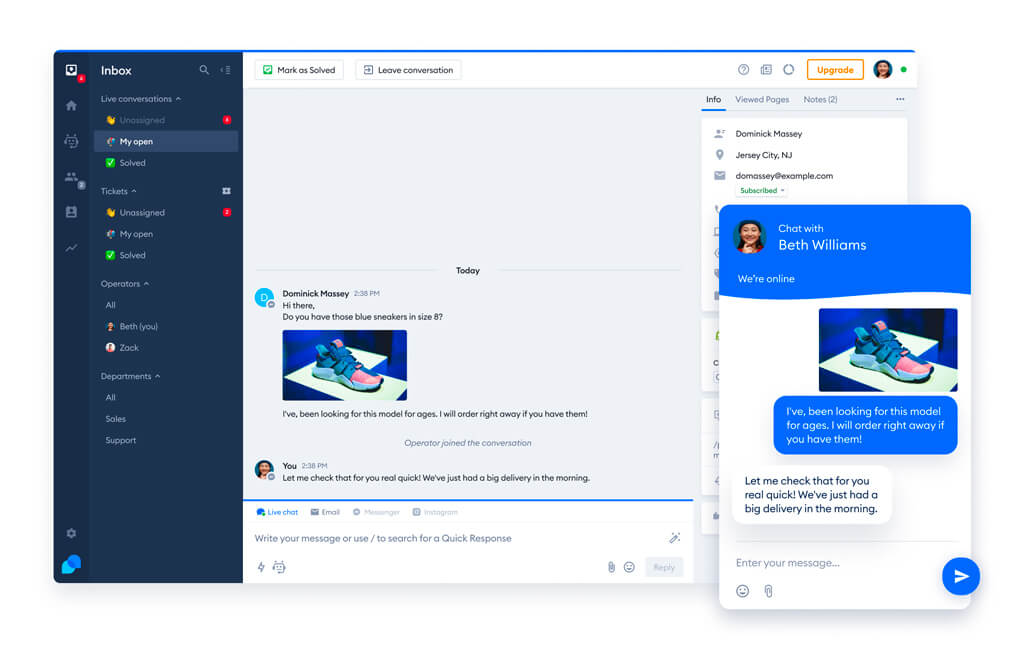Switch to the Viewed Pages tab

click(x=762, y=99)
